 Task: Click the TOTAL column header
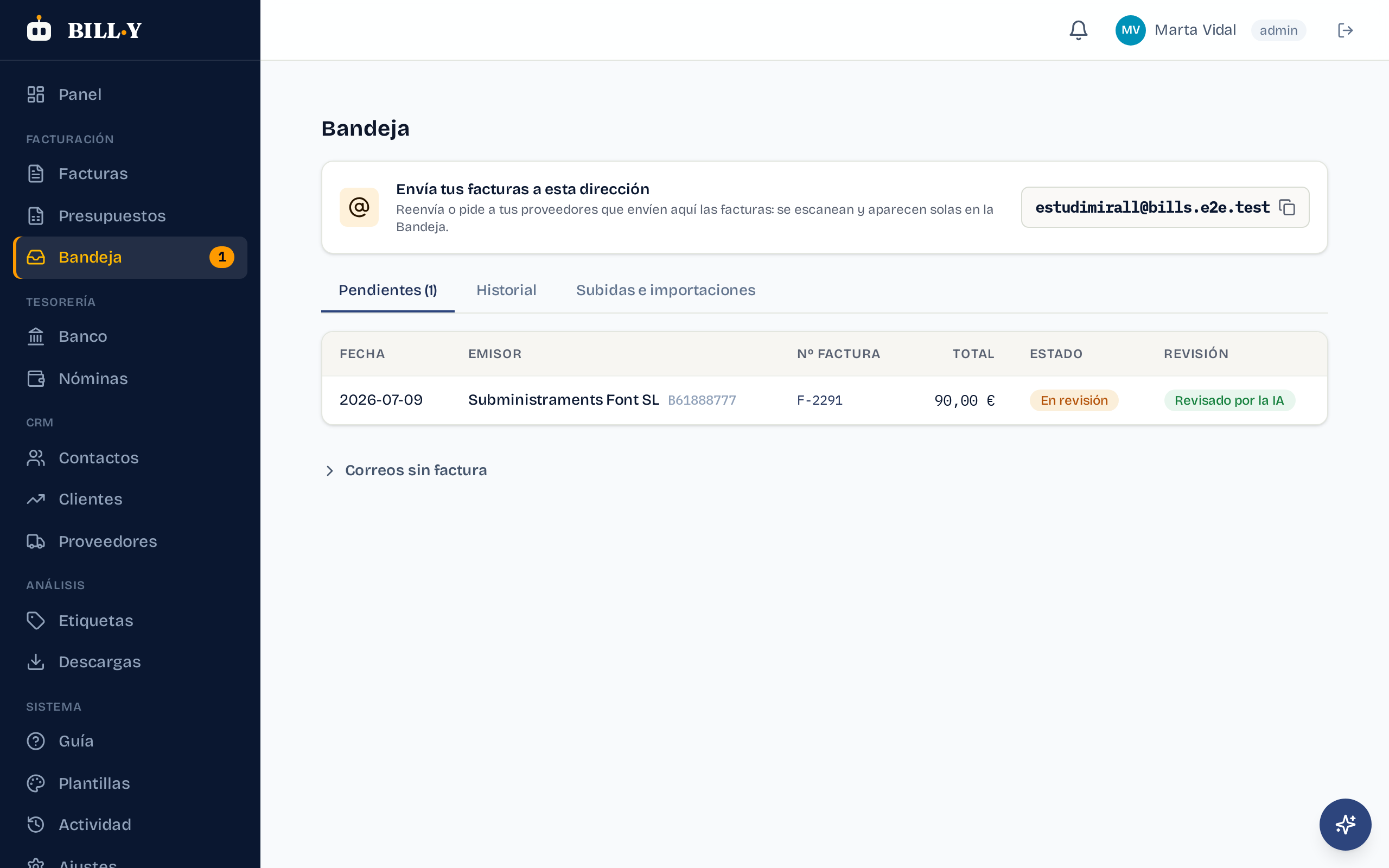973,354
